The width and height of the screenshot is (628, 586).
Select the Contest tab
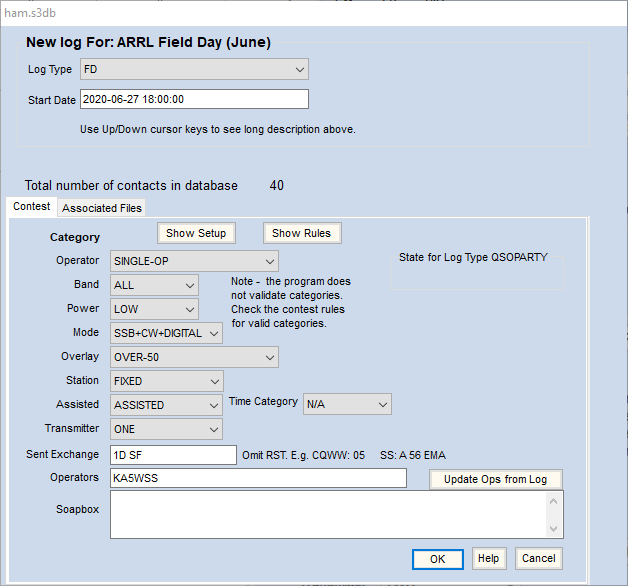tap(32, 207)
